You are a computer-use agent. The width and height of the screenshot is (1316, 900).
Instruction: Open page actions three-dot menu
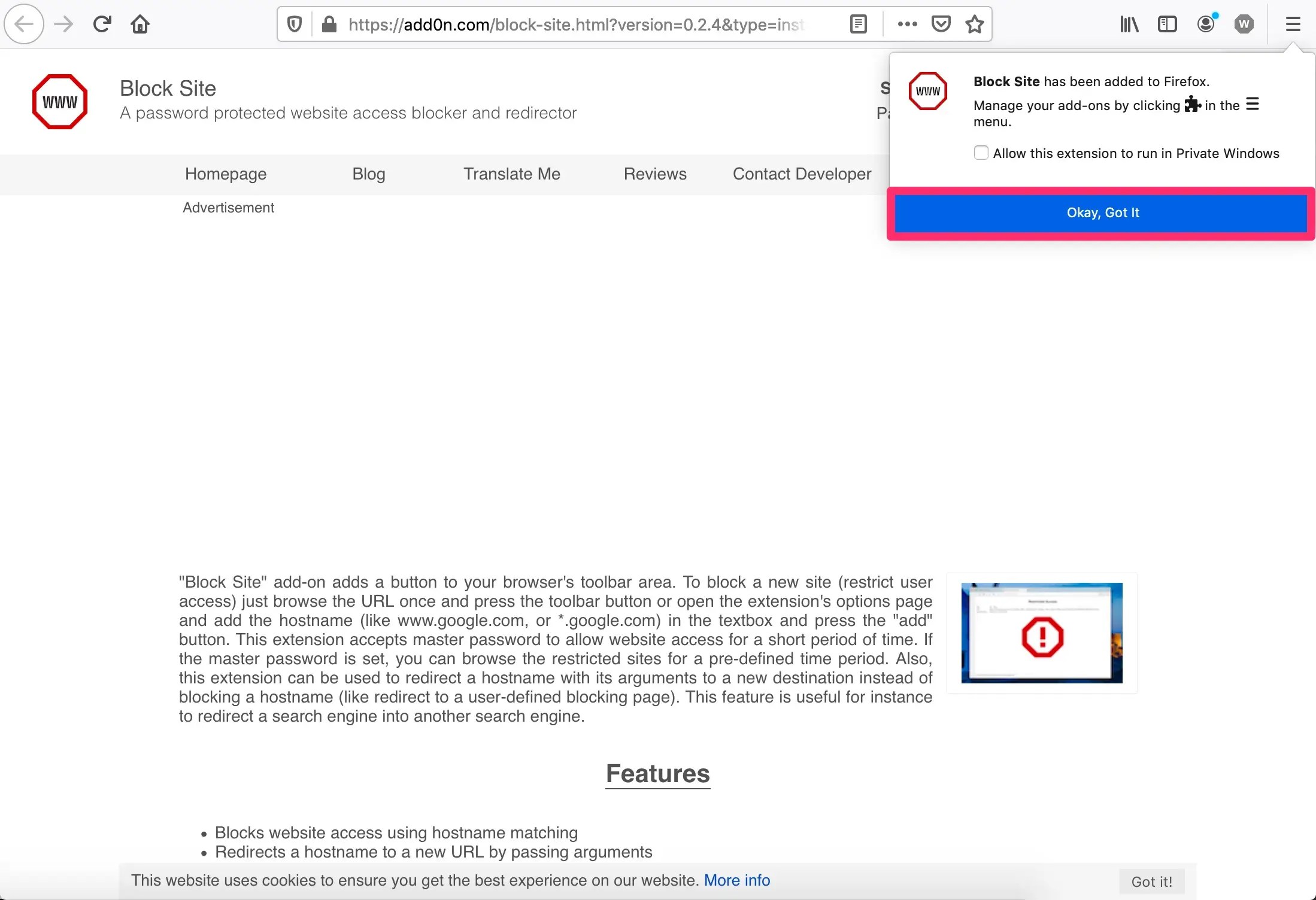(x=907, y=24)
